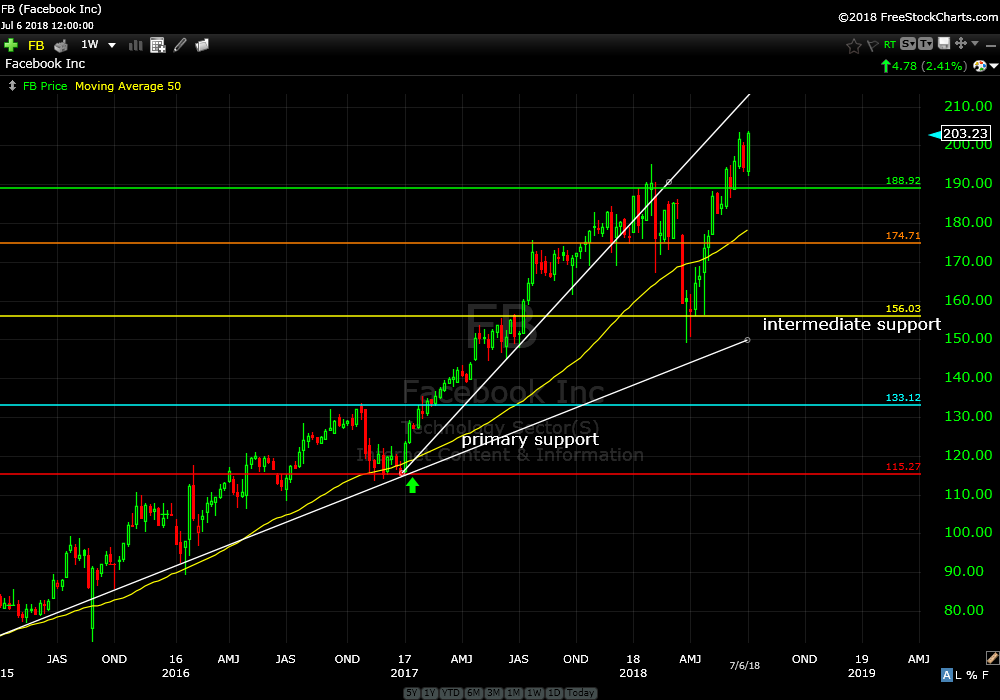Click the printer icon next to FB
The height and width of the screenshot is (700, 1000).
coord(61,45)
